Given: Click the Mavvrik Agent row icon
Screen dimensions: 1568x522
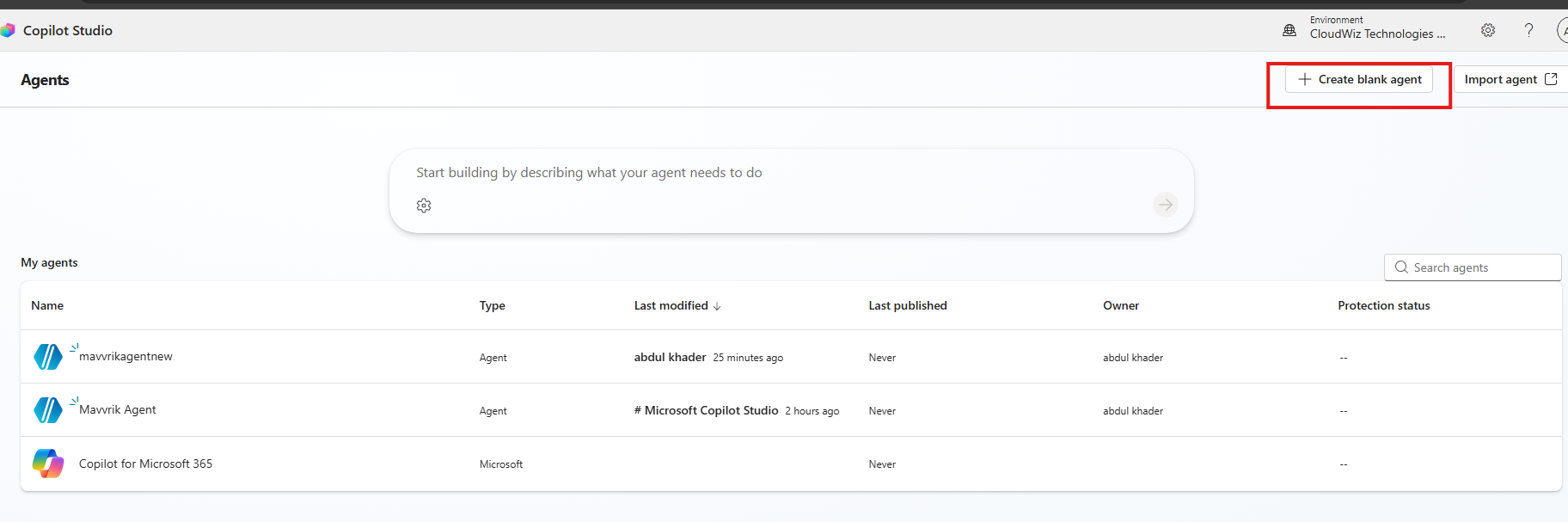Looking at the screenshot, I should (48, 410).
